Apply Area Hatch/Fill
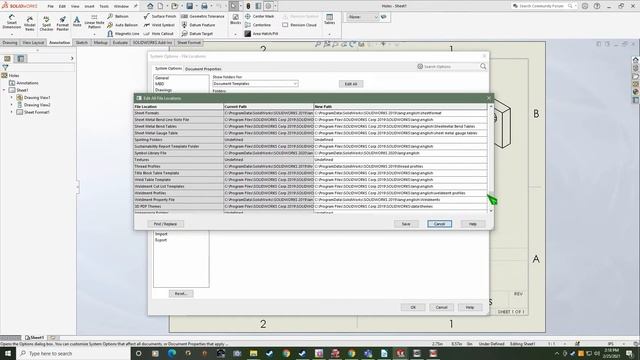This screenshot has width=640, height=360. click(x=261, y=33)
